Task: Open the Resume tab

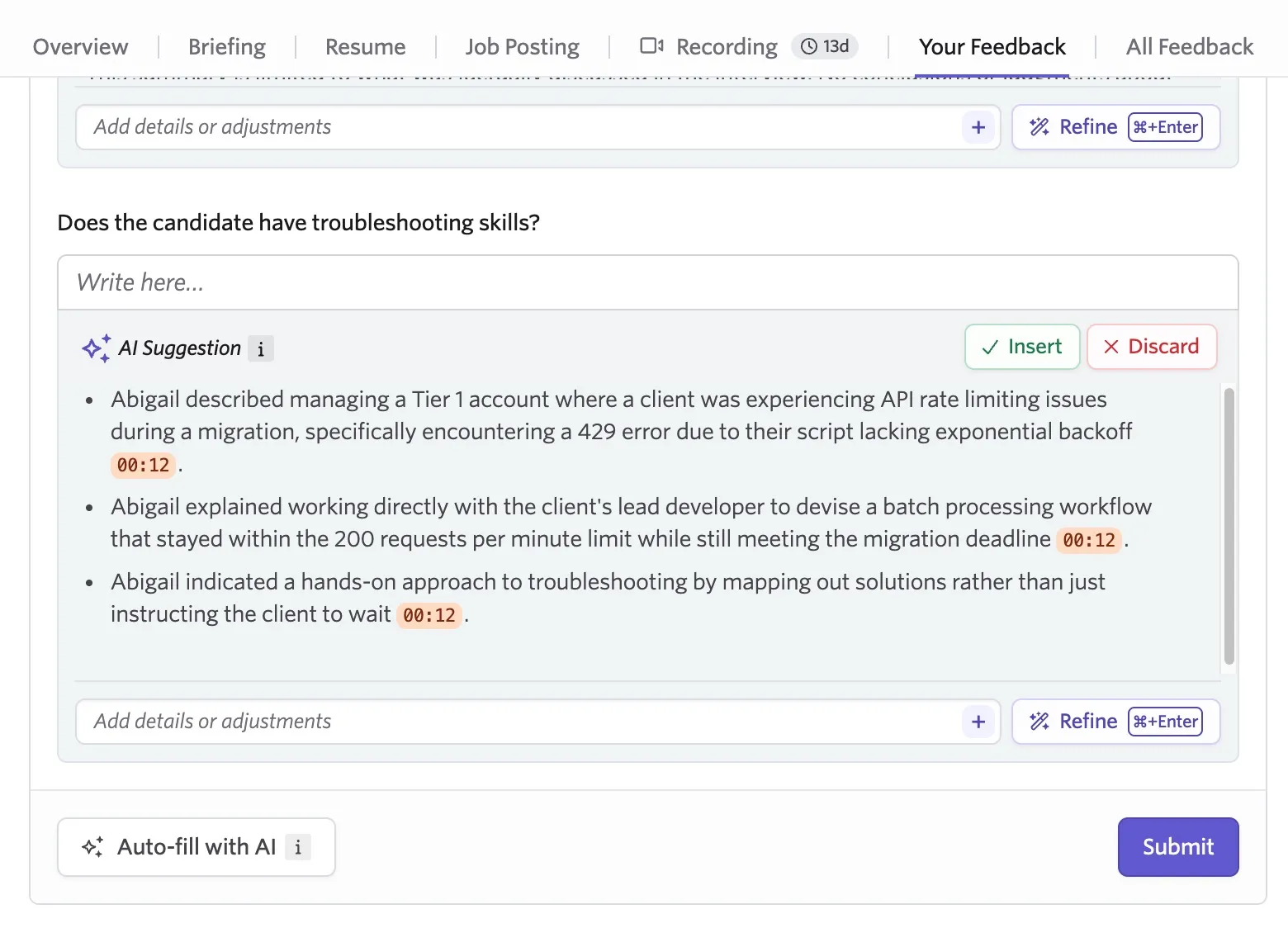Action: pos(365,47)
